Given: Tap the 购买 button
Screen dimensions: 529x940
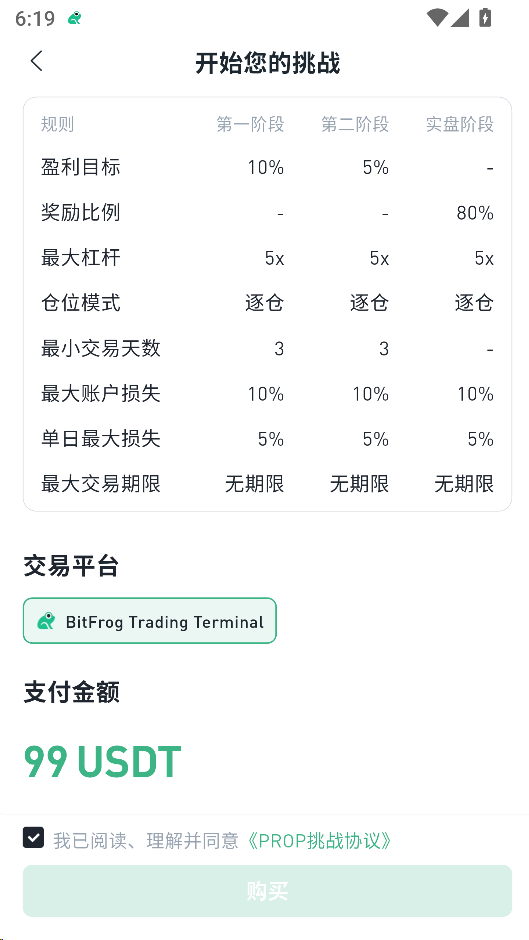Looking at the screenshot, I should tap(267, 891).
